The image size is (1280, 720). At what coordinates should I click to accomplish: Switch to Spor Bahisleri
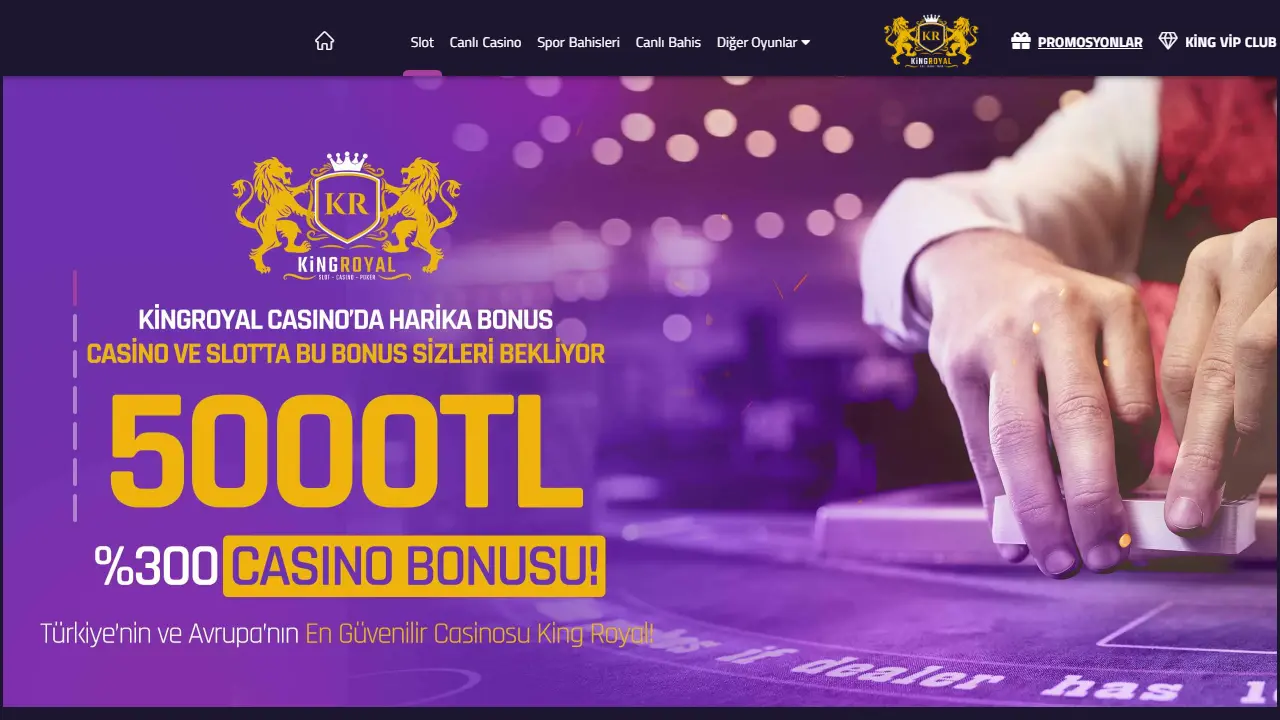tap(578, 42)
